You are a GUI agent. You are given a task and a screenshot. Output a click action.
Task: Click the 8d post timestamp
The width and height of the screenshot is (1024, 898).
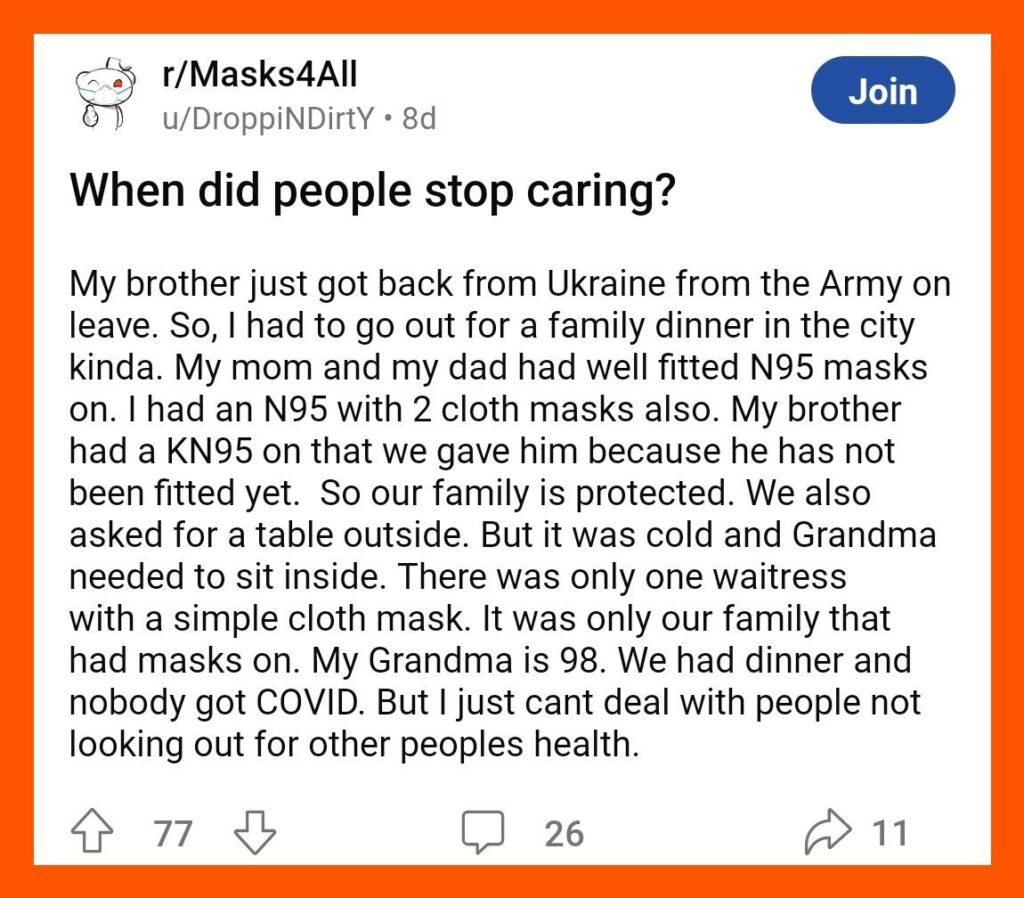point(419,119)
